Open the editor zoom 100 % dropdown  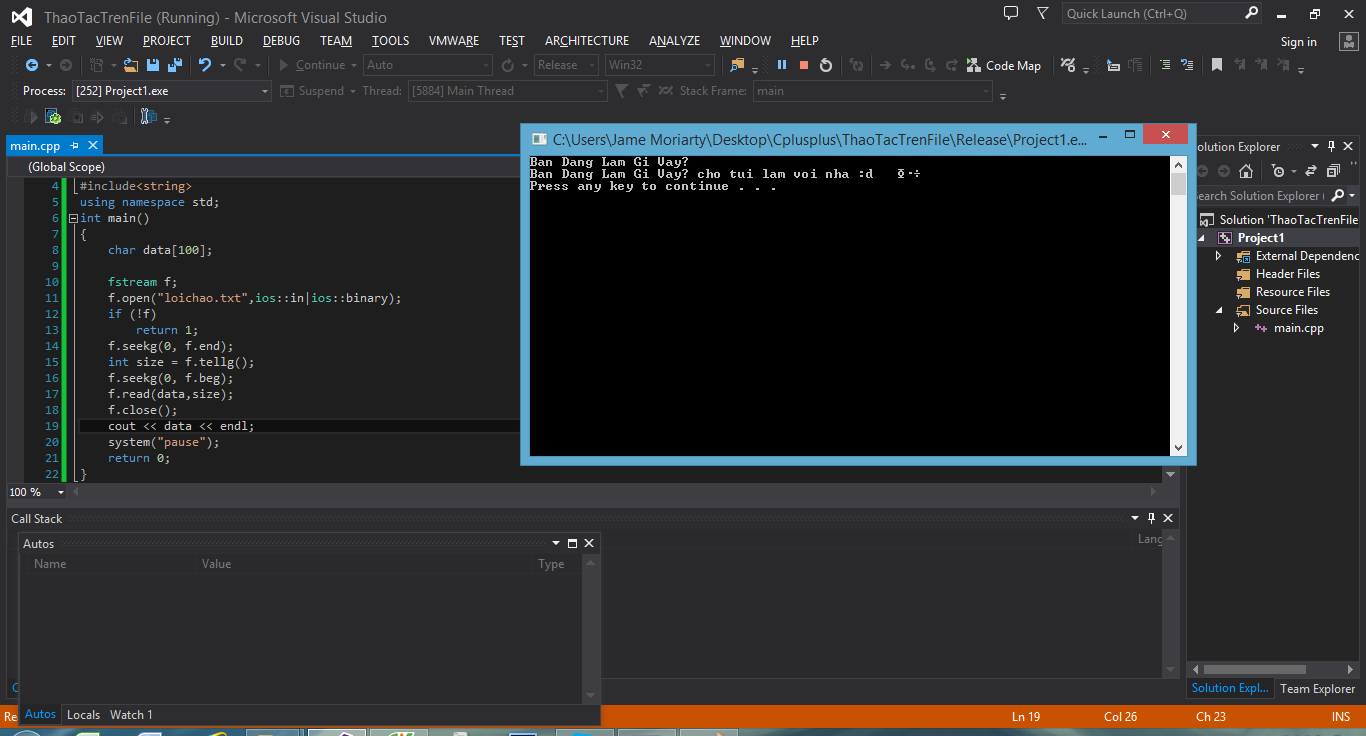[x=61, y=492]
